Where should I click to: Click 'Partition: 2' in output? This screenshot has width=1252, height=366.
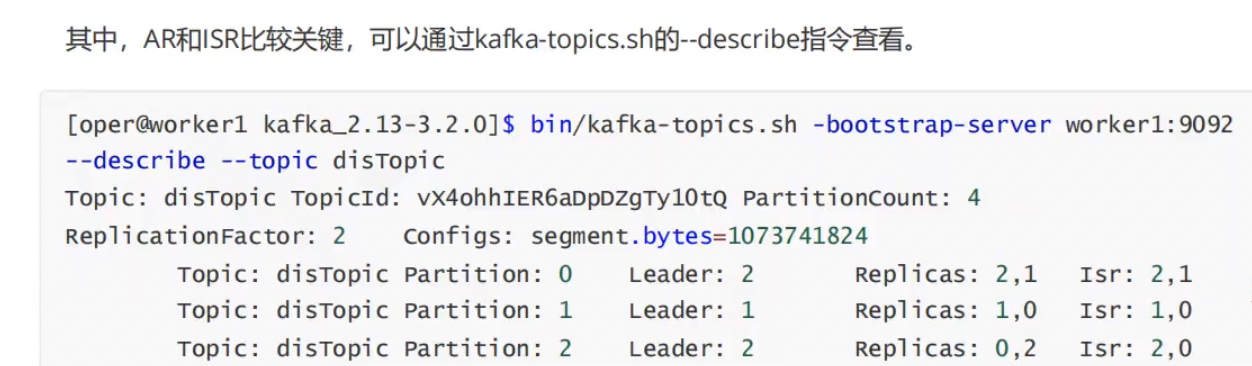488,349
